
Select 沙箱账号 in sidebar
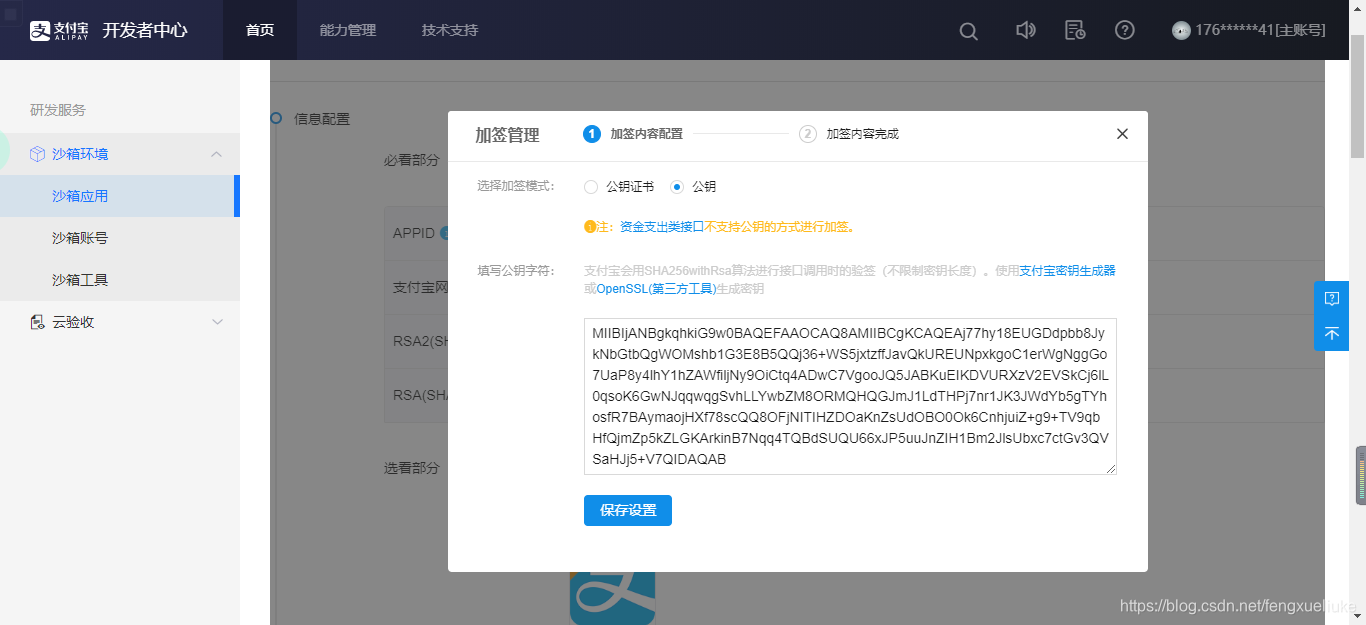(x=120, y=238)
